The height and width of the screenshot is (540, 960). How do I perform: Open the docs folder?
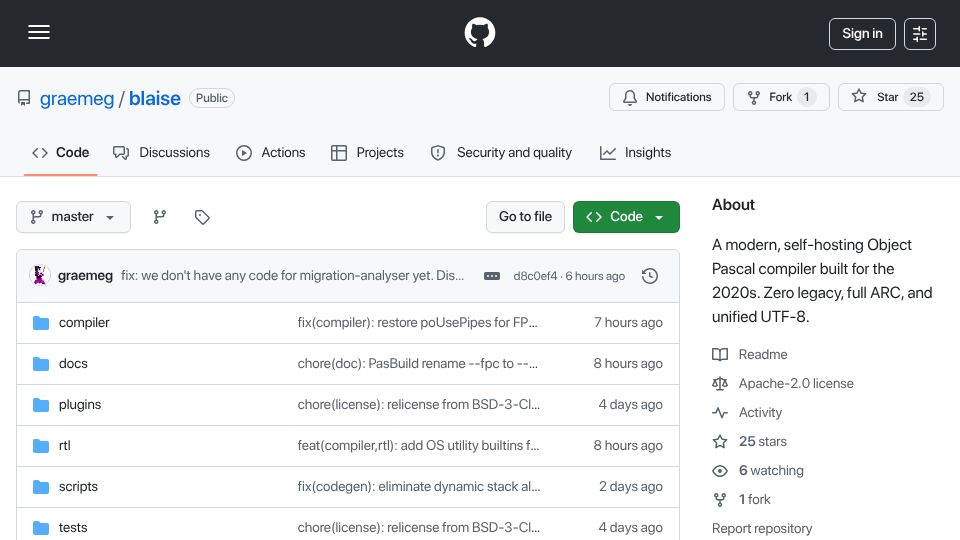73,364
